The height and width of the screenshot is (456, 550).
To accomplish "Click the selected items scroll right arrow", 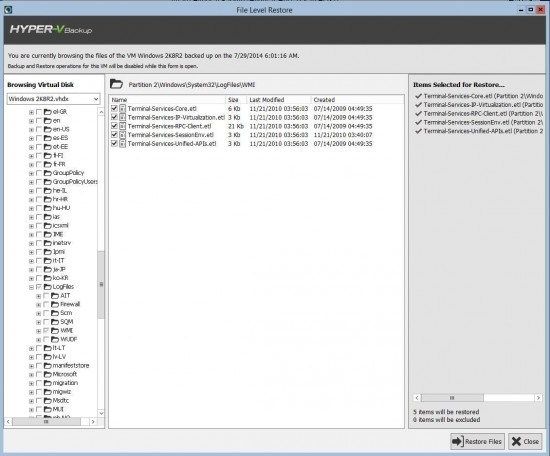I will [538, 398].
